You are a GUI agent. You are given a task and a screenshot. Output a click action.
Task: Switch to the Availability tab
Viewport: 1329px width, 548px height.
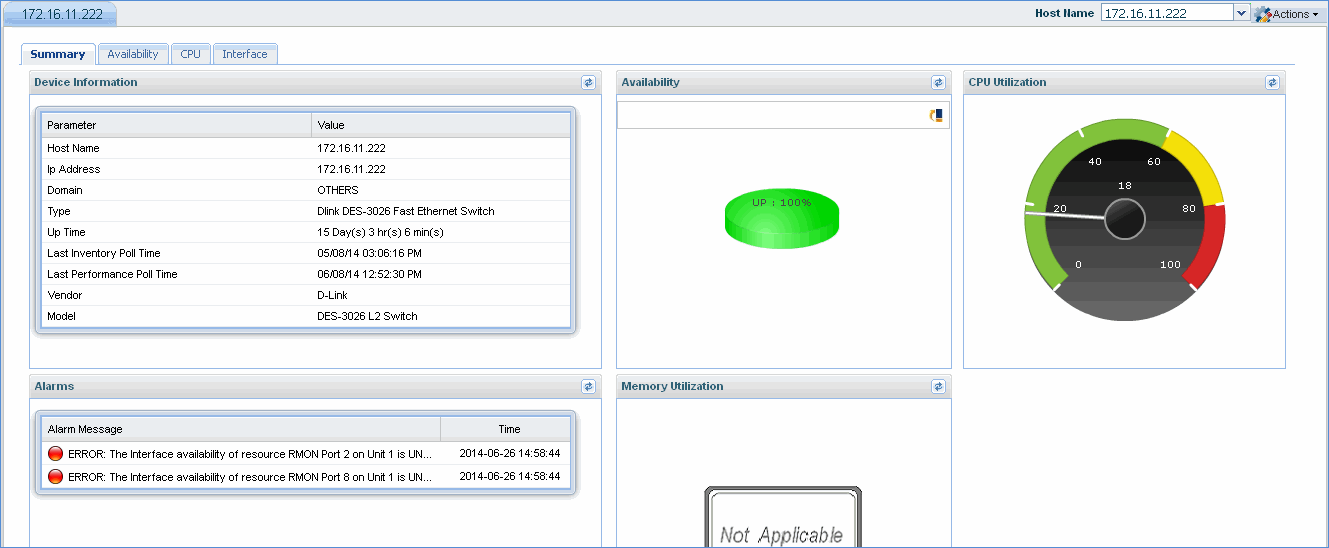point(133,54)
